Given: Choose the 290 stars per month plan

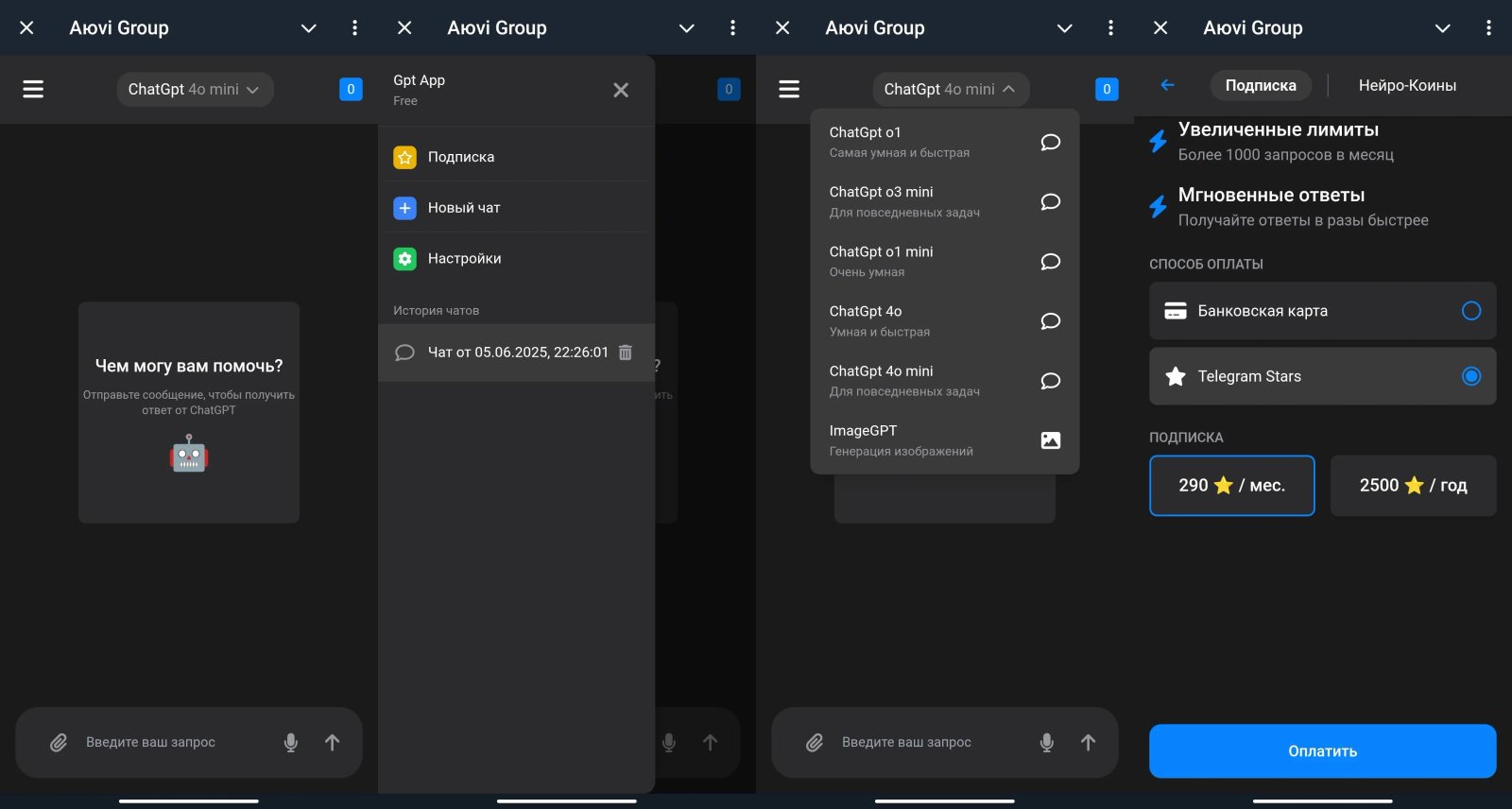Looking at the screenshot, I should click(x=1231, y=486).
